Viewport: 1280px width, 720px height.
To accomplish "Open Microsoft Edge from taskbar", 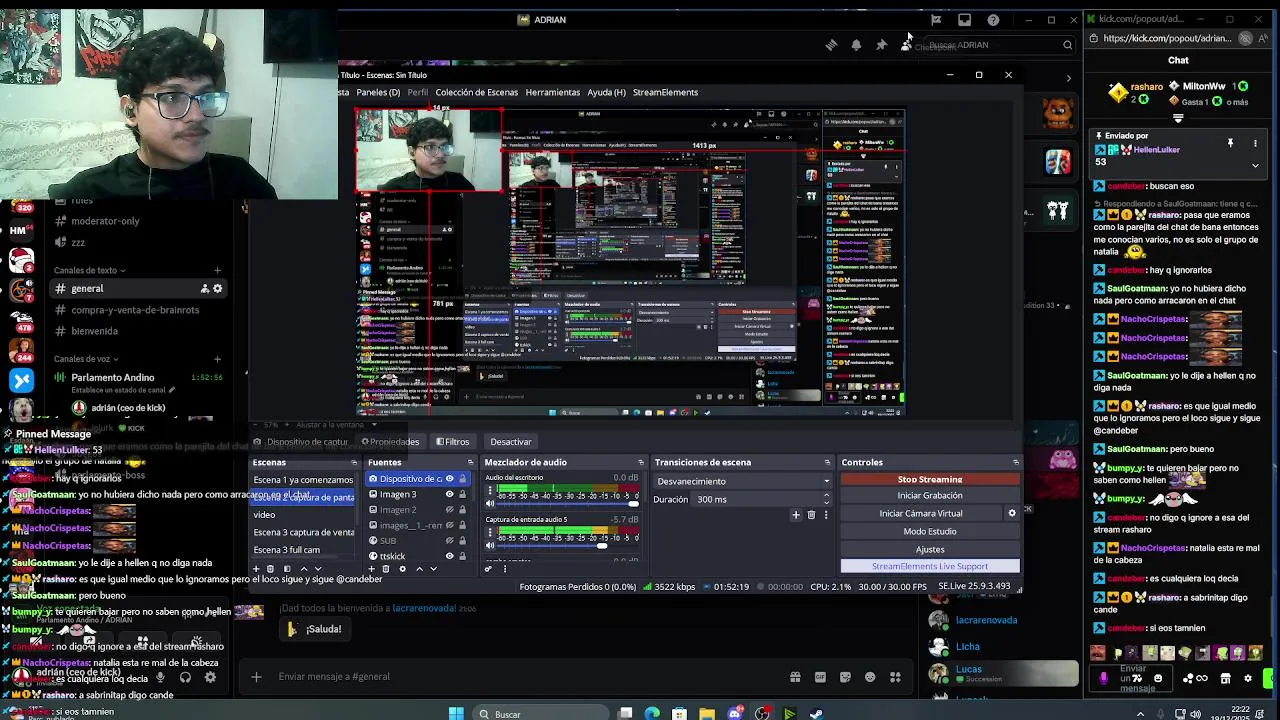I will point(652,714).
